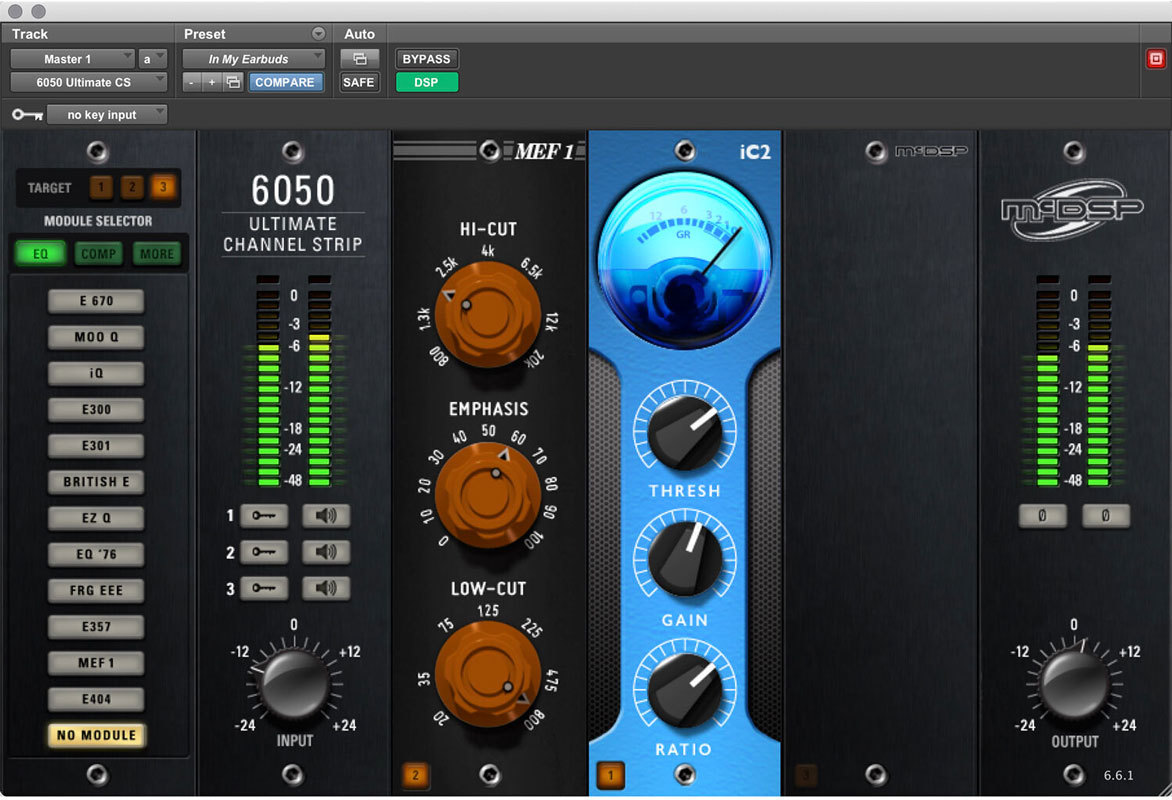The width and height of the screenshot is (1172, 800).
Task: Expand the no key input selector
Action: pos(108,115)
